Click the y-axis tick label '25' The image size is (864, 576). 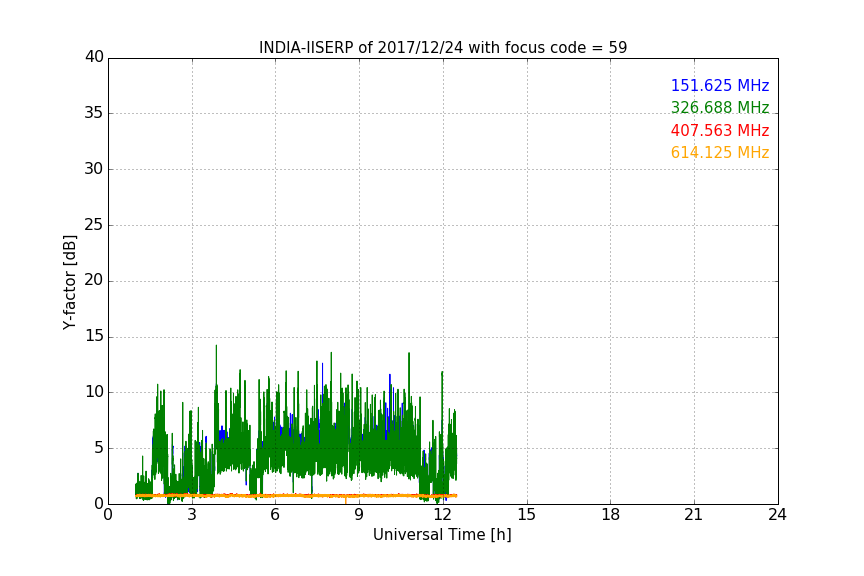pos(94,225)
